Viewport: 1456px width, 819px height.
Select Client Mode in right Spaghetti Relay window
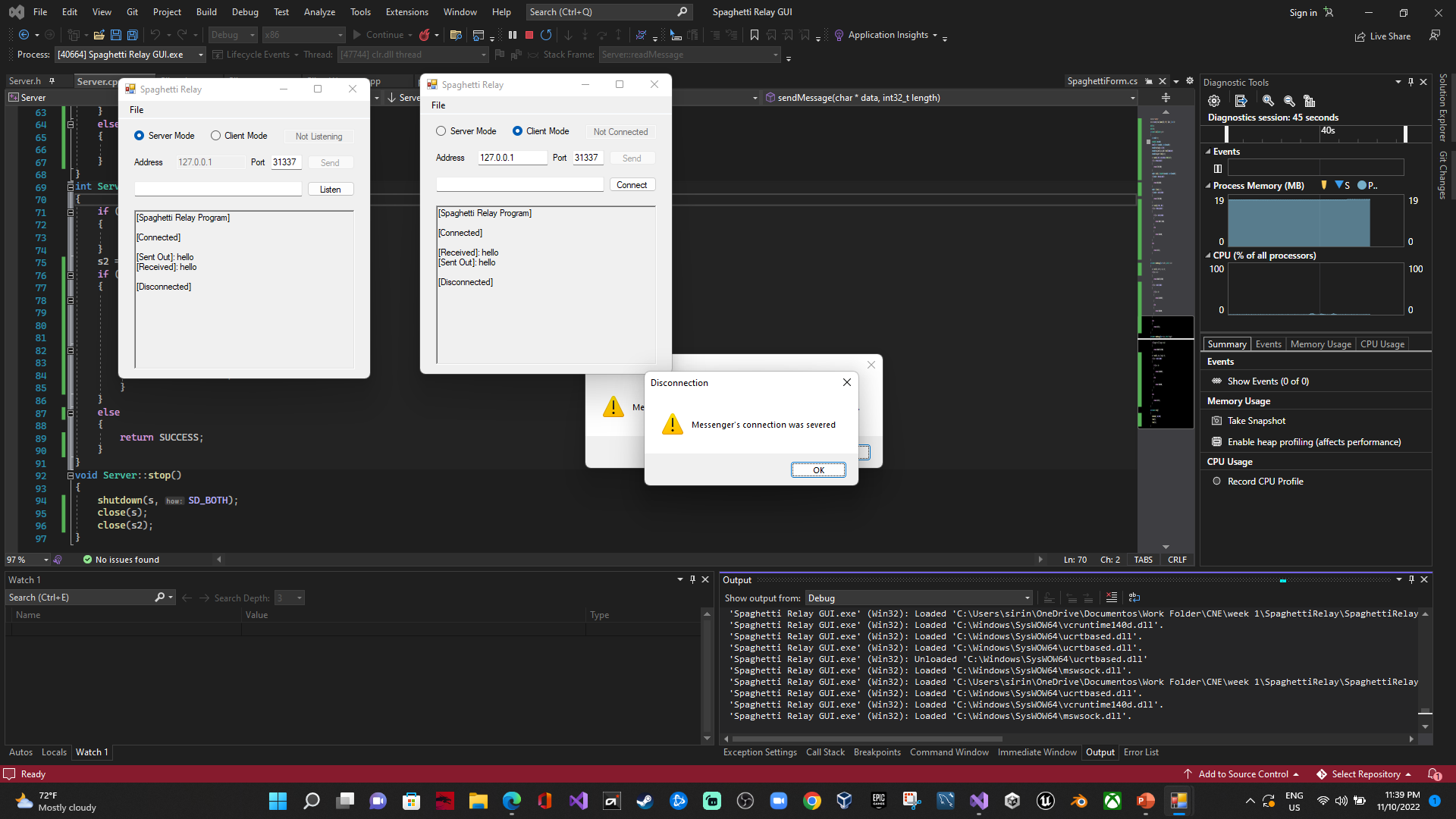517,131
